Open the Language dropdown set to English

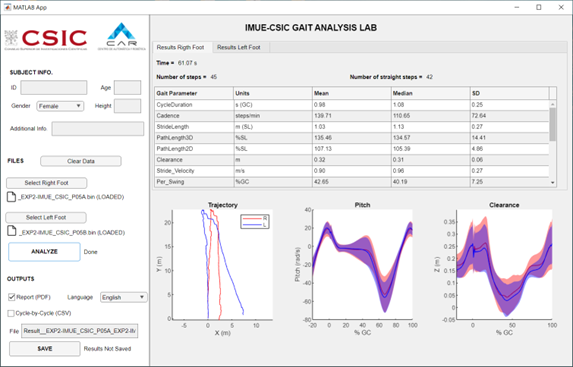click(x=124, y=297)
